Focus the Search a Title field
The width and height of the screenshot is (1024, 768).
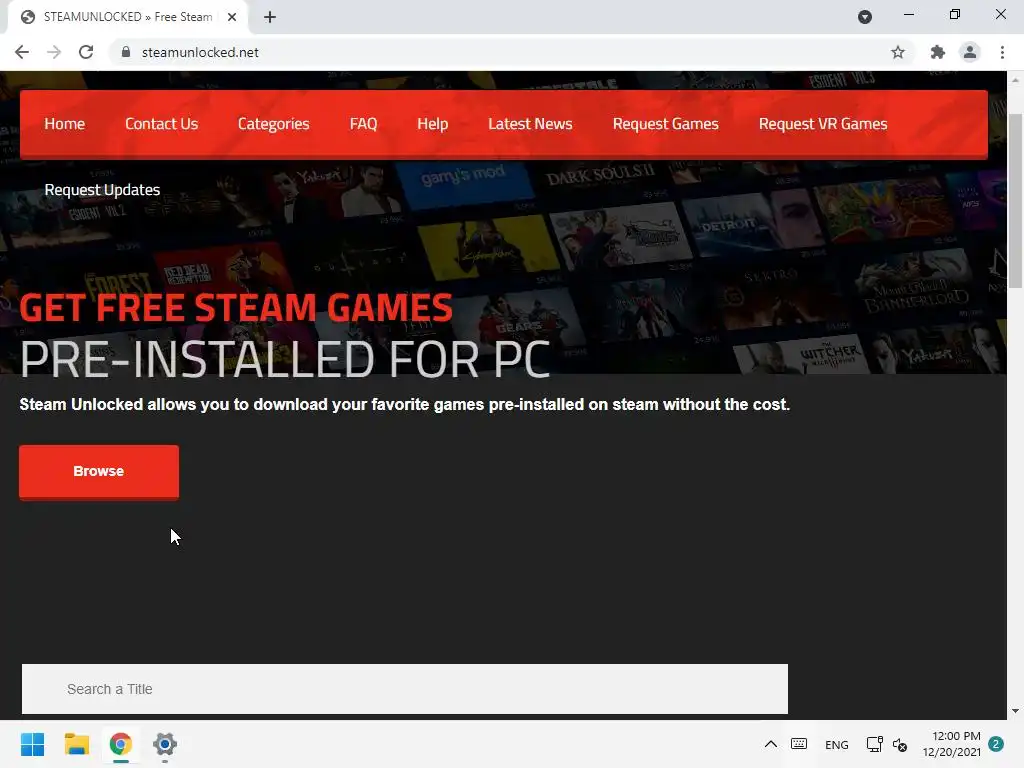coord(405,689)
